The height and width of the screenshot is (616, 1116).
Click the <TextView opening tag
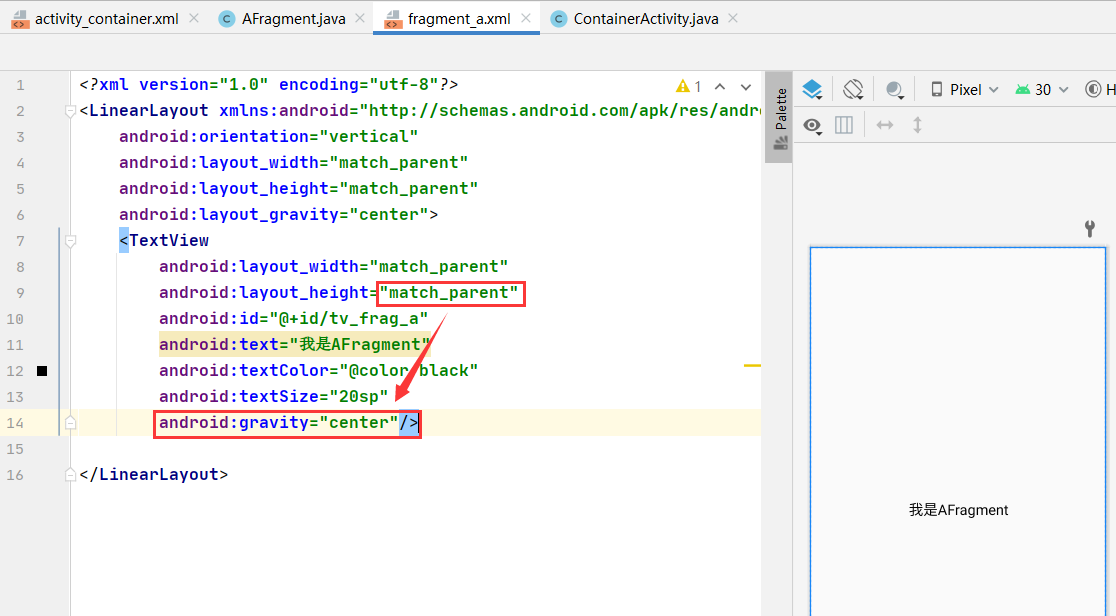[164, 241]
